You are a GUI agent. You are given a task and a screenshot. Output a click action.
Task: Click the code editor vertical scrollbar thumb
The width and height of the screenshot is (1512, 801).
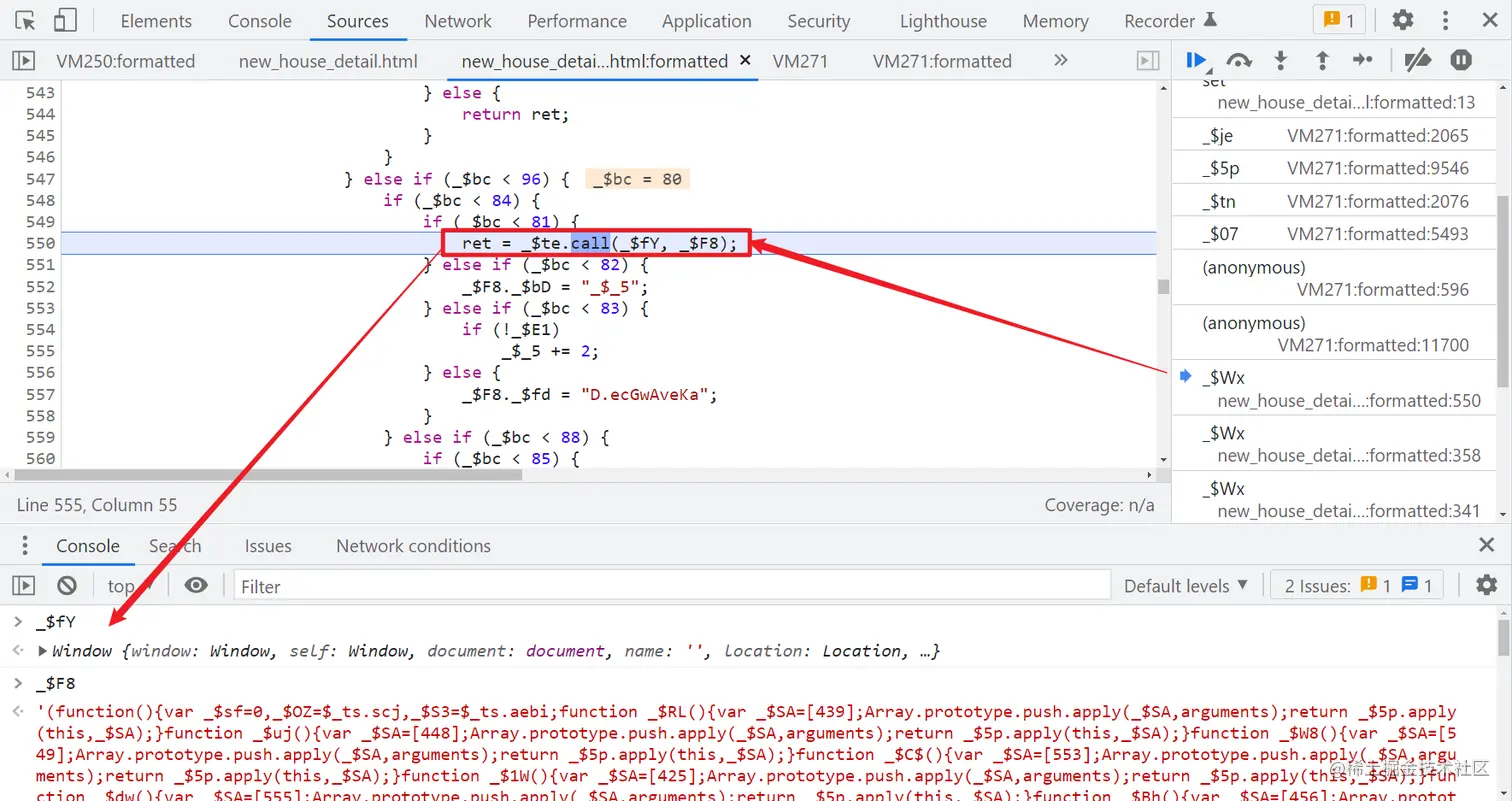coord(1163,287)
